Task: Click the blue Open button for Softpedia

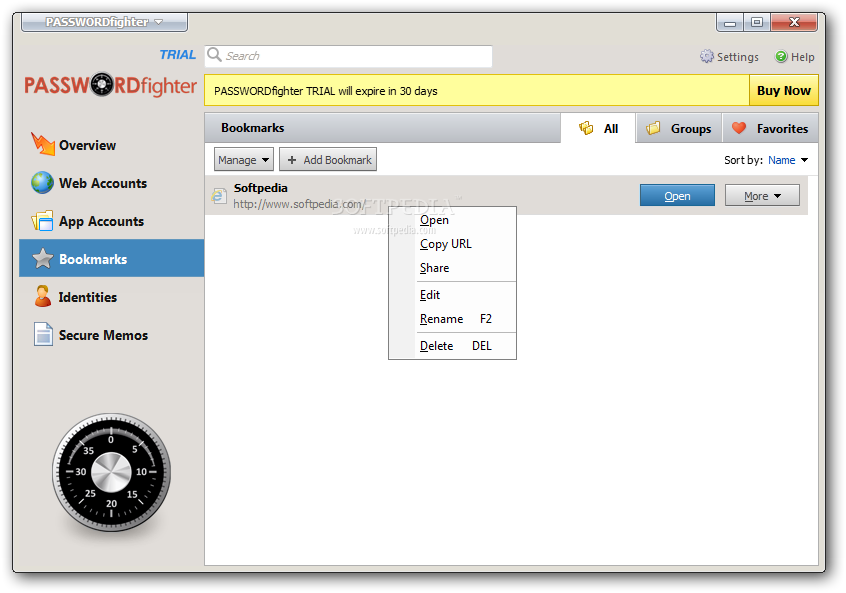Action: pos(677,195)
